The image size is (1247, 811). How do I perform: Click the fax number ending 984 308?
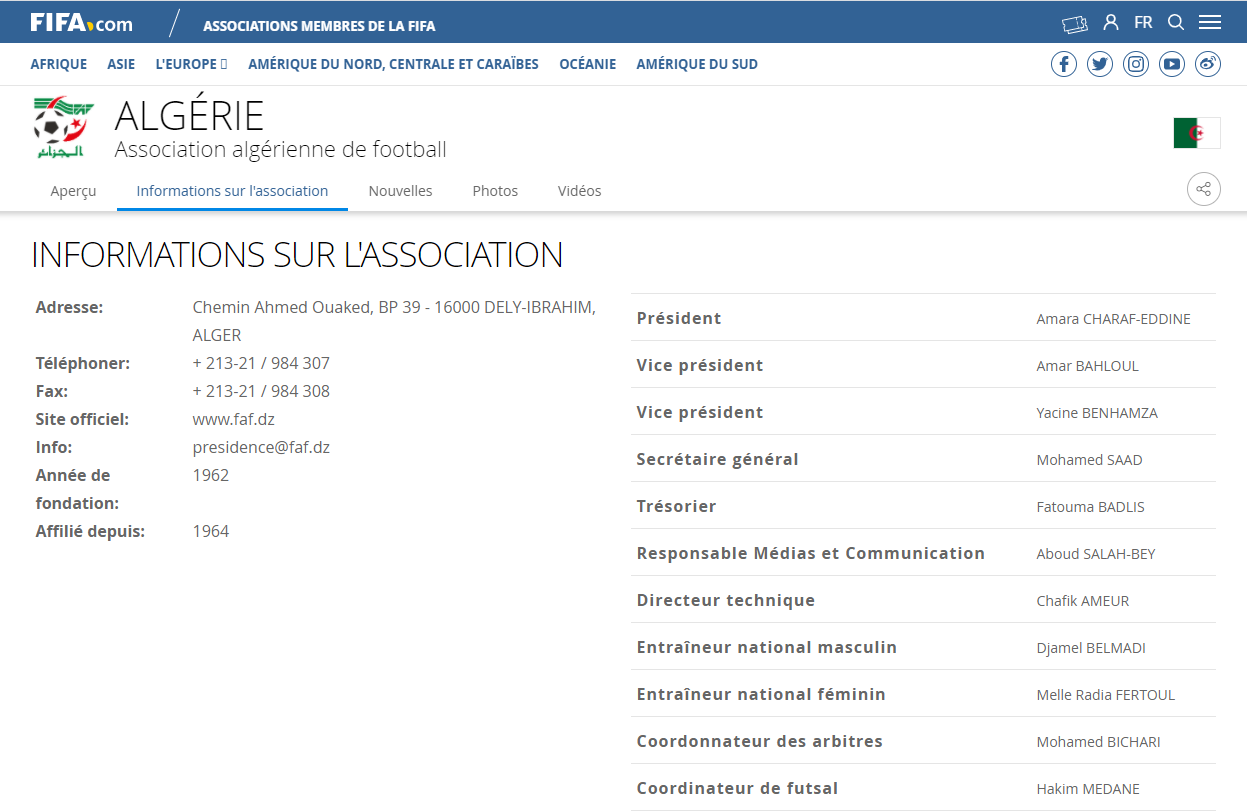coord(261,391)
